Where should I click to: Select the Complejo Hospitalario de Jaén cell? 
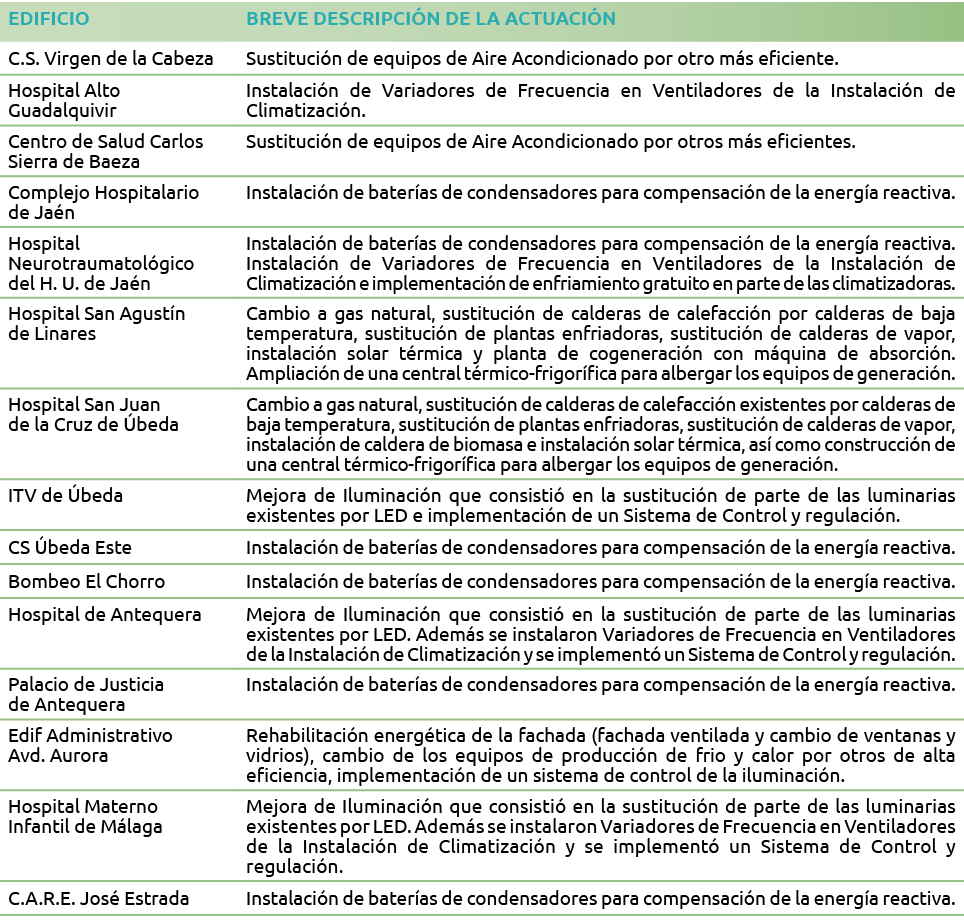pos(103,202)
